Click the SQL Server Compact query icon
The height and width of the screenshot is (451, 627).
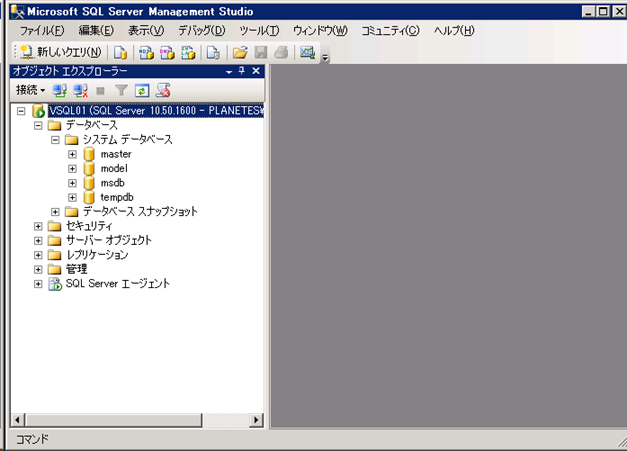(213, 52)
